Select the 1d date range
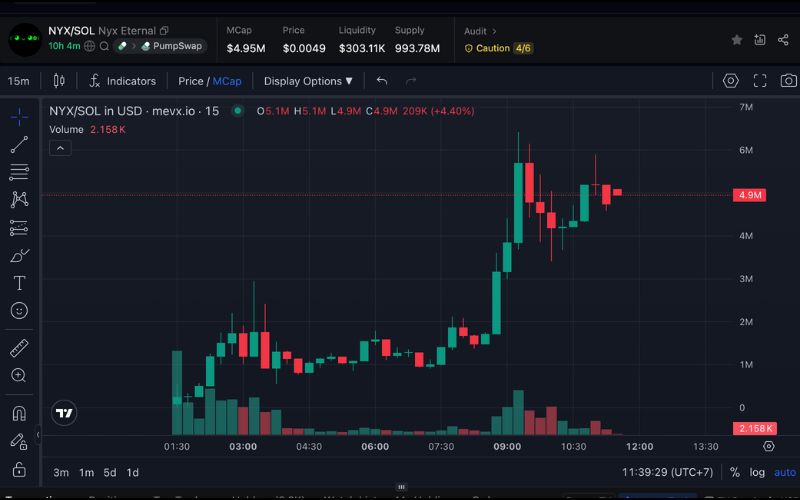800x500 pixels. click(x=133, y=472)
